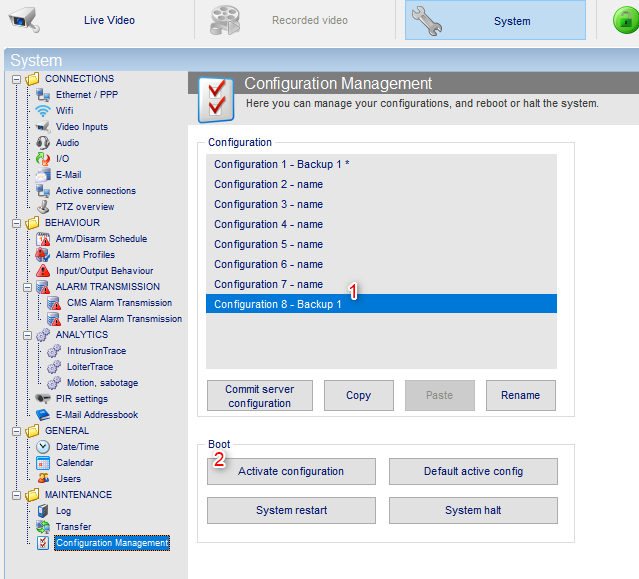
Task: Click the Arm/Disarm Schedule calendar icon
Action: tap(43, 239)
